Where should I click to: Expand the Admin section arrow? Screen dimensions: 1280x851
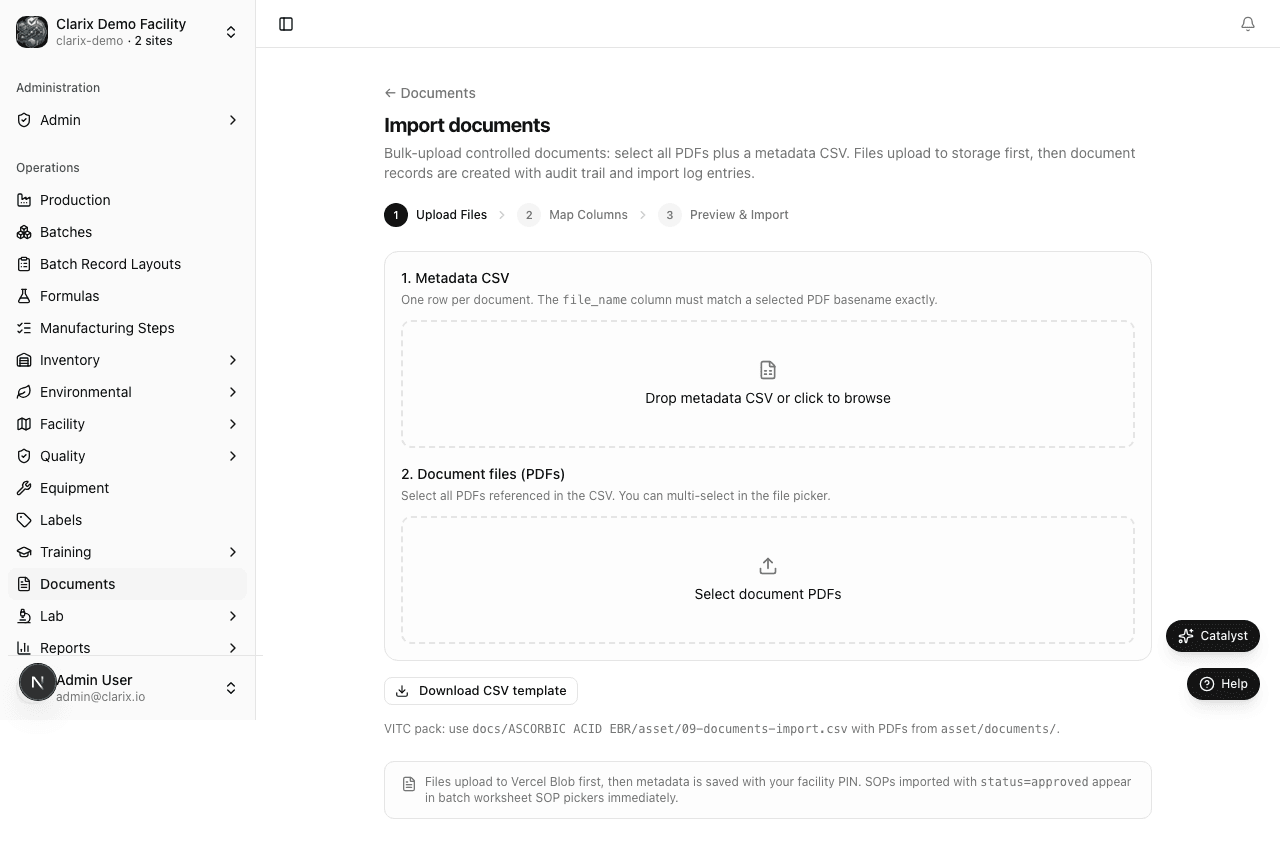click(233, 120)
